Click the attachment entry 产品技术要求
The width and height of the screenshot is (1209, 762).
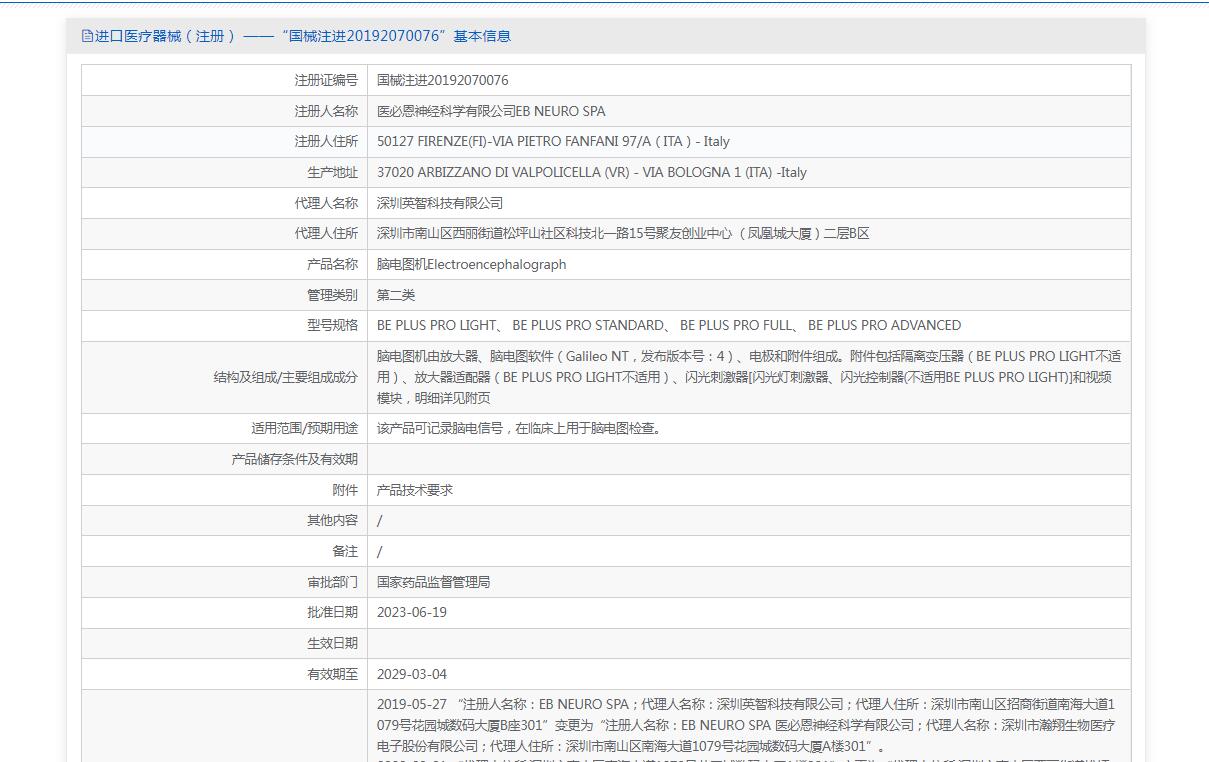click(414, 490)
